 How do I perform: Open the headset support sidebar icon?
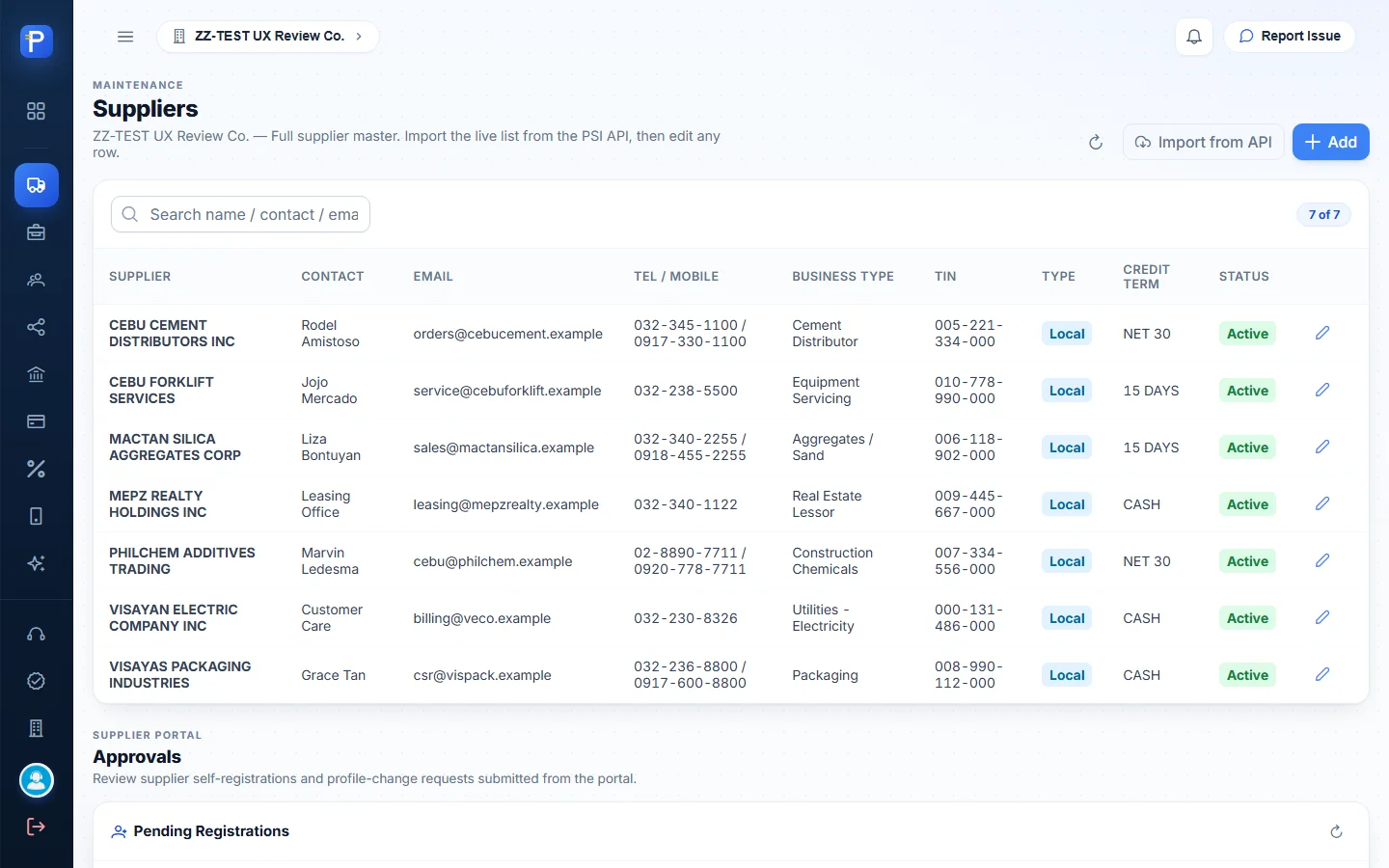36,634
